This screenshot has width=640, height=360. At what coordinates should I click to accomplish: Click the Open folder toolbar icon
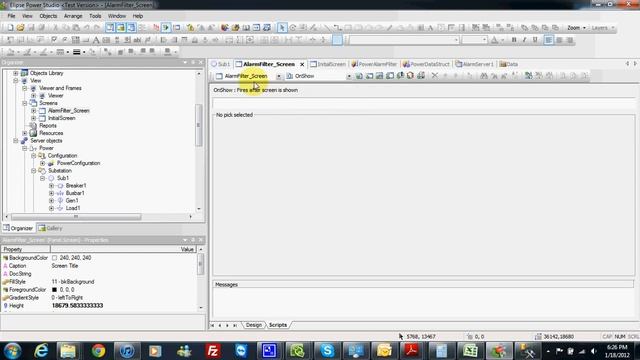coord(20,28)
